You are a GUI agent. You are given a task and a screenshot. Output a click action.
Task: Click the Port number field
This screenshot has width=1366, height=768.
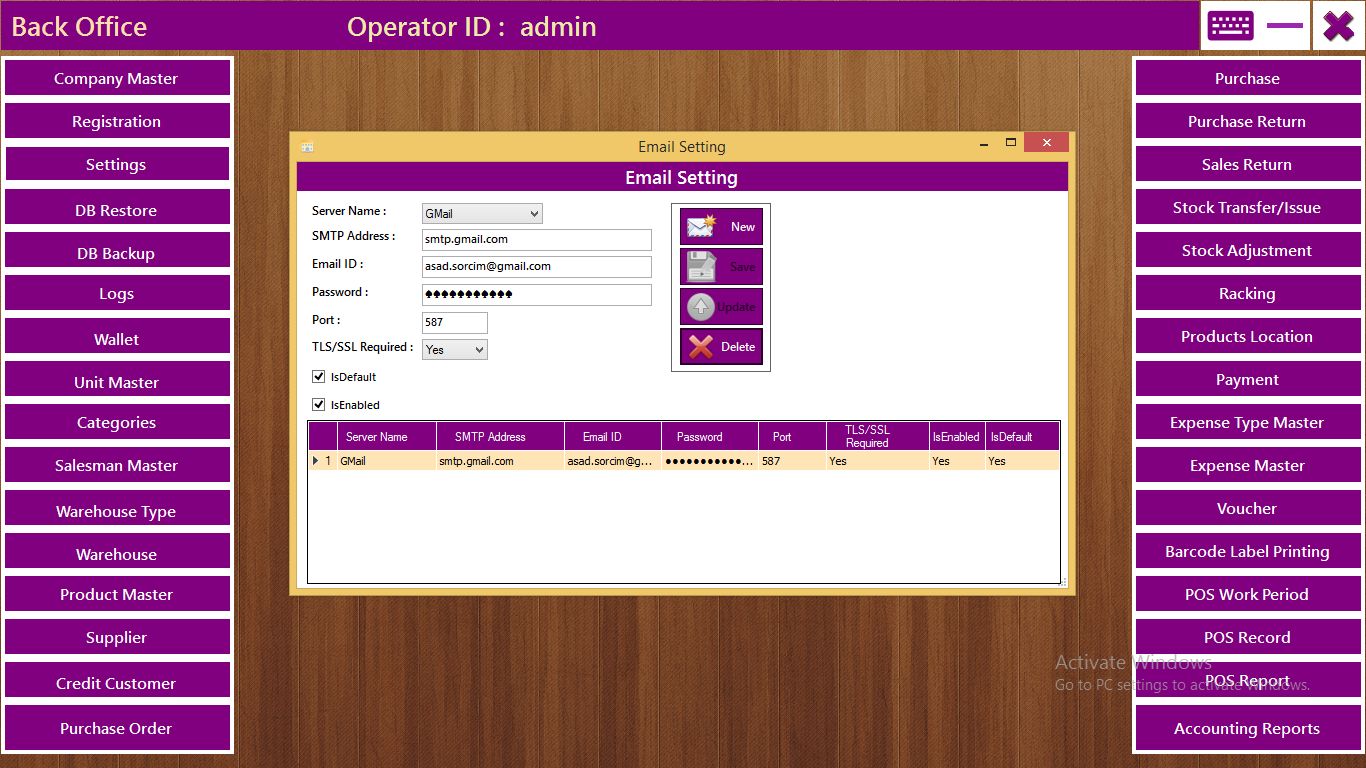(x=454, y=322)
